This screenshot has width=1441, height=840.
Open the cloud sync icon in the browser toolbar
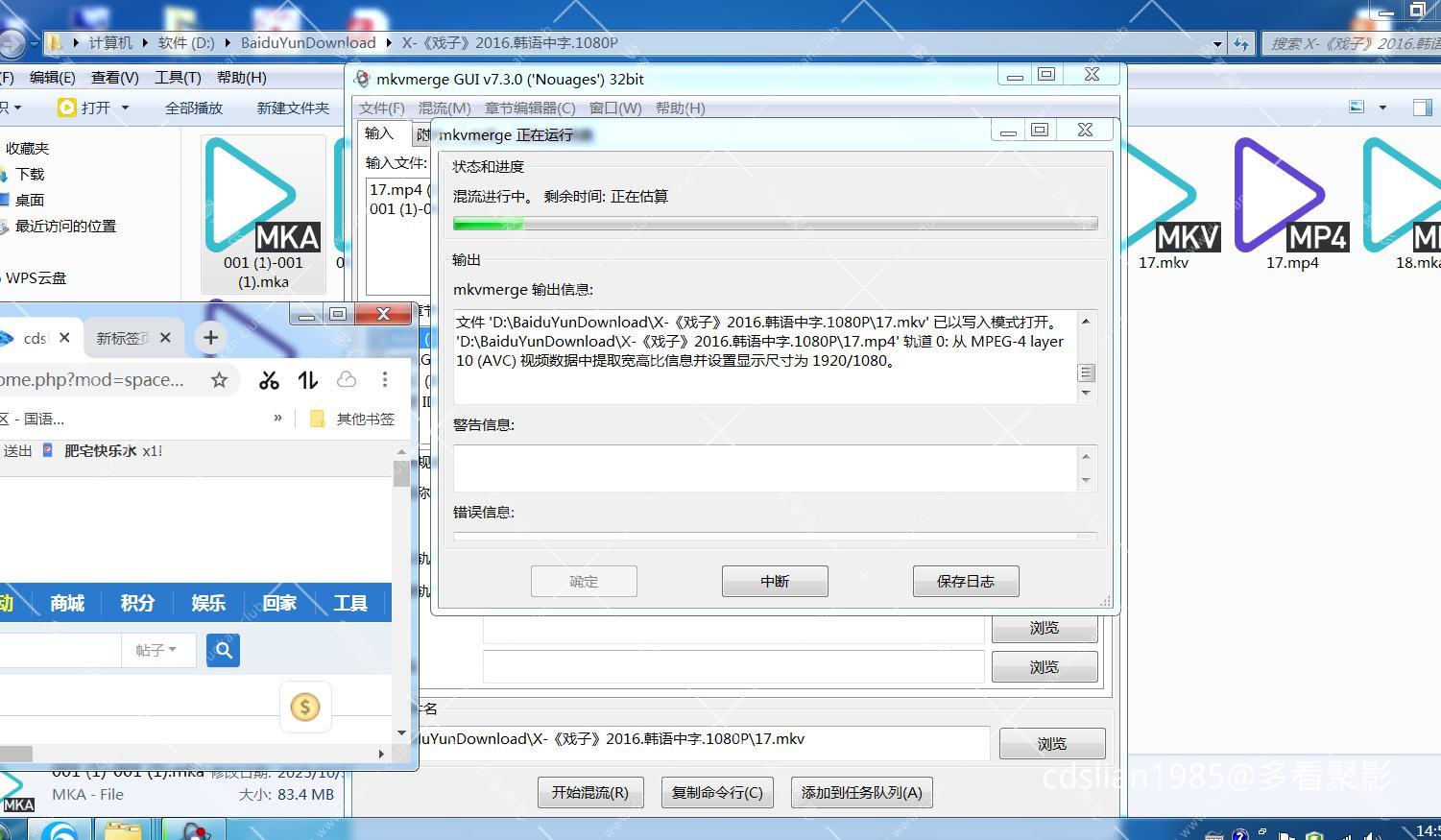(346, 379)
